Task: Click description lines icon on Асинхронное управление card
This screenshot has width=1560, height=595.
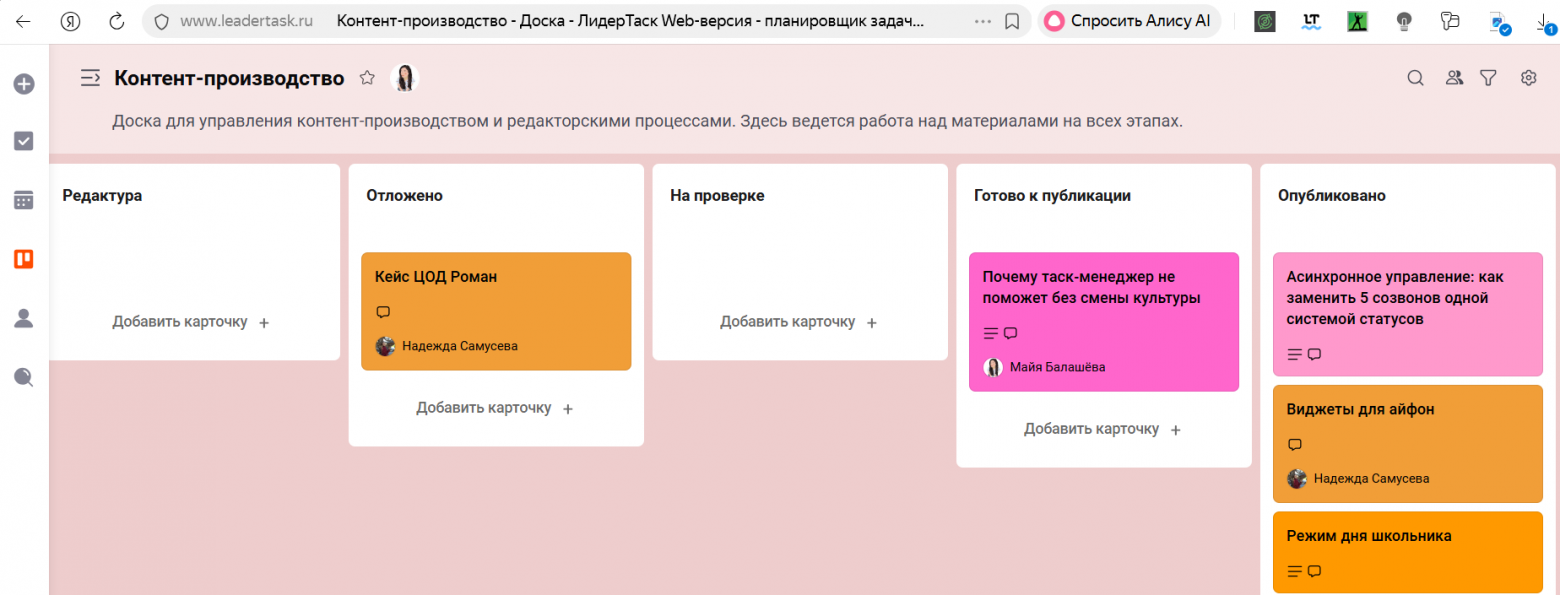Action: tap(1294, 354)
